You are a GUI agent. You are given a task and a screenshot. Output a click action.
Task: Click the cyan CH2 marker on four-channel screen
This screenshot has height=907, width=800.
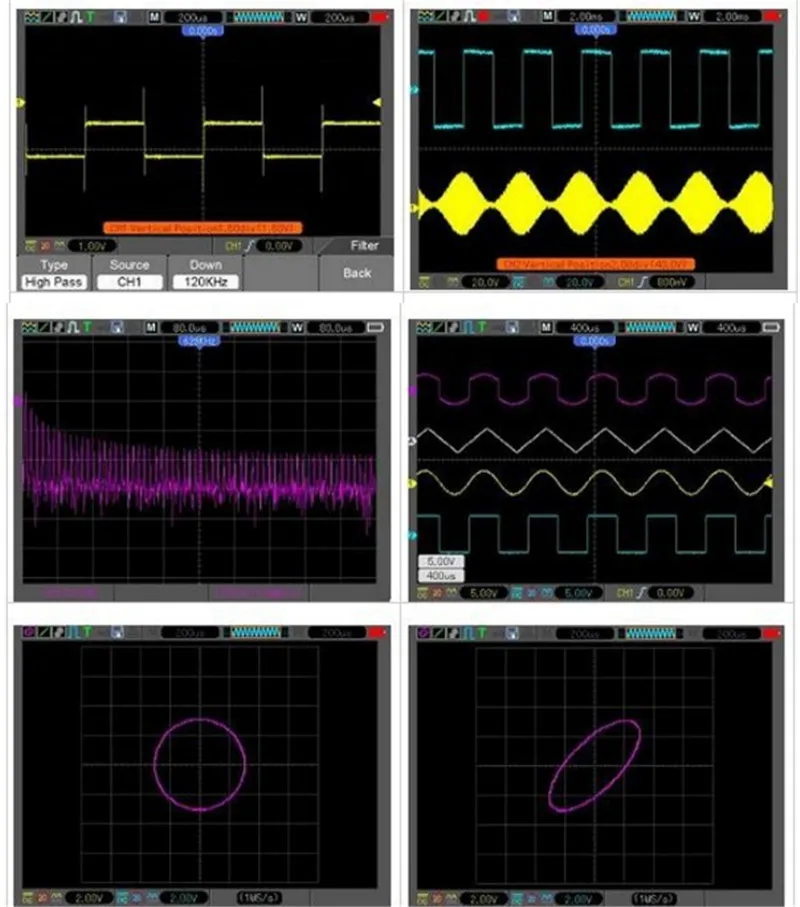(x=412, y=536)
